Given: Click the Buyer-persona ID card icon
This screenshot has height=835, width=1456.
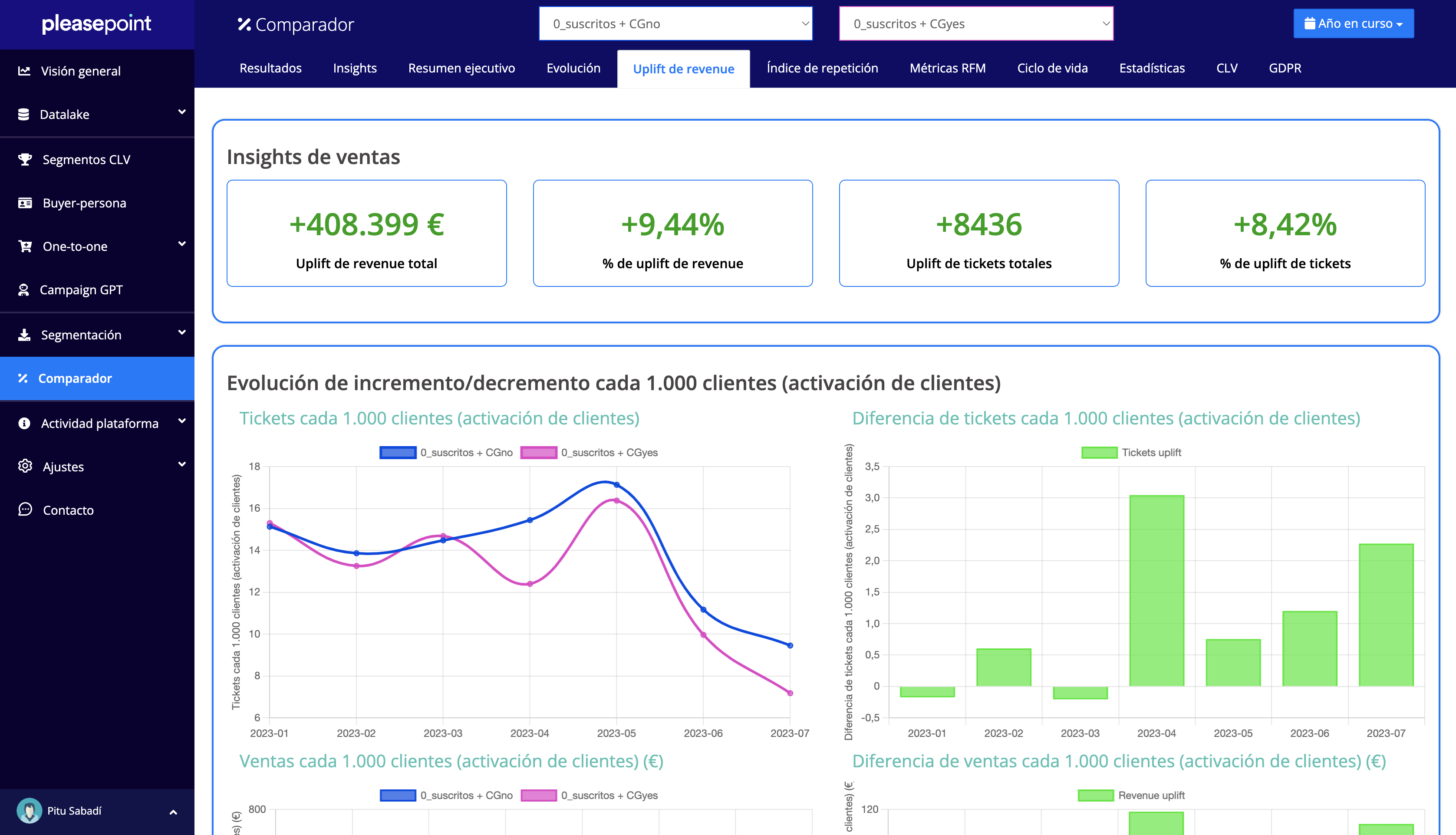Looking at the screenshot, I should click(x=25, y=203).
